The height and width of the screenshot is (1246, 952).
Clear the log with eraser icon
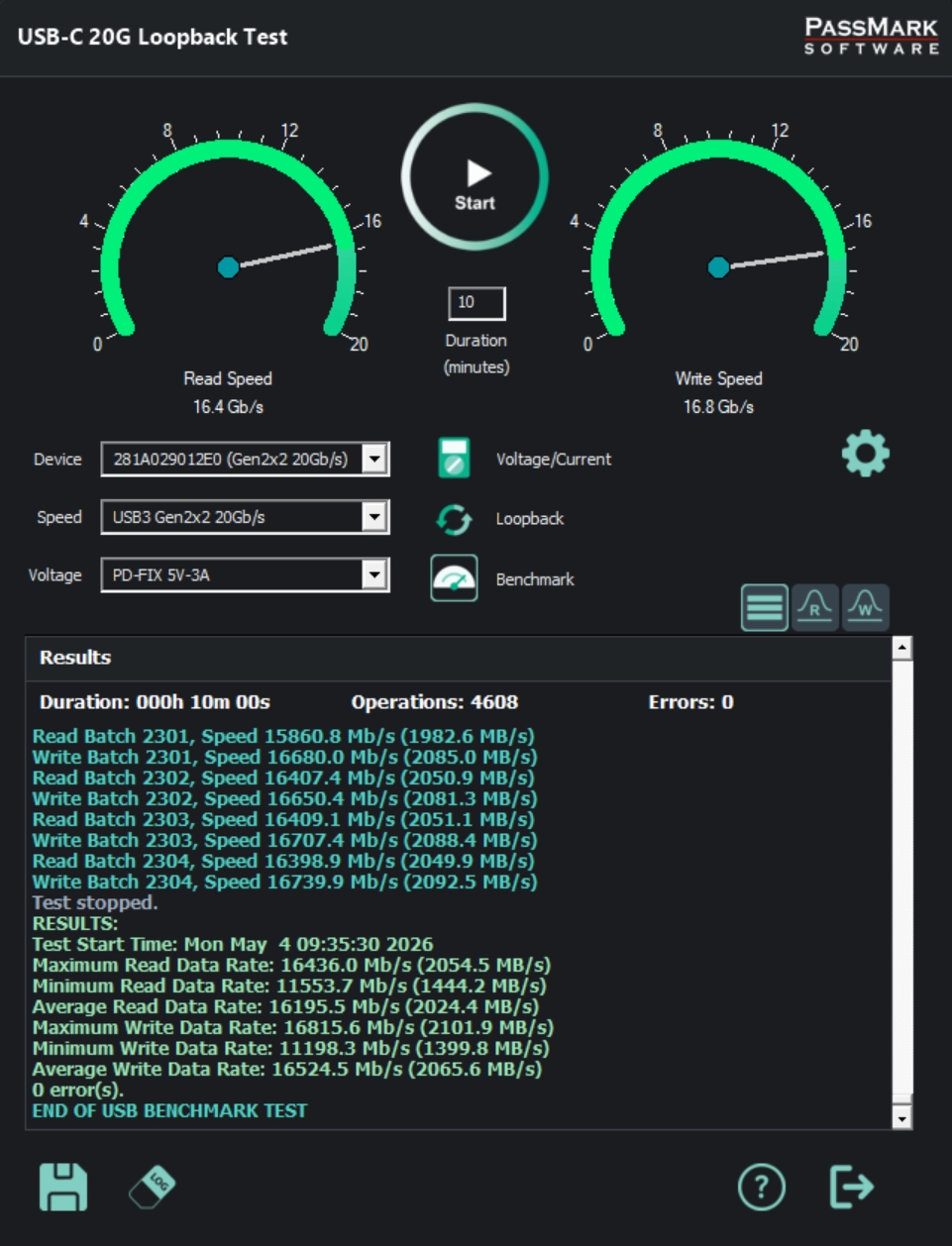point(153,1187)
